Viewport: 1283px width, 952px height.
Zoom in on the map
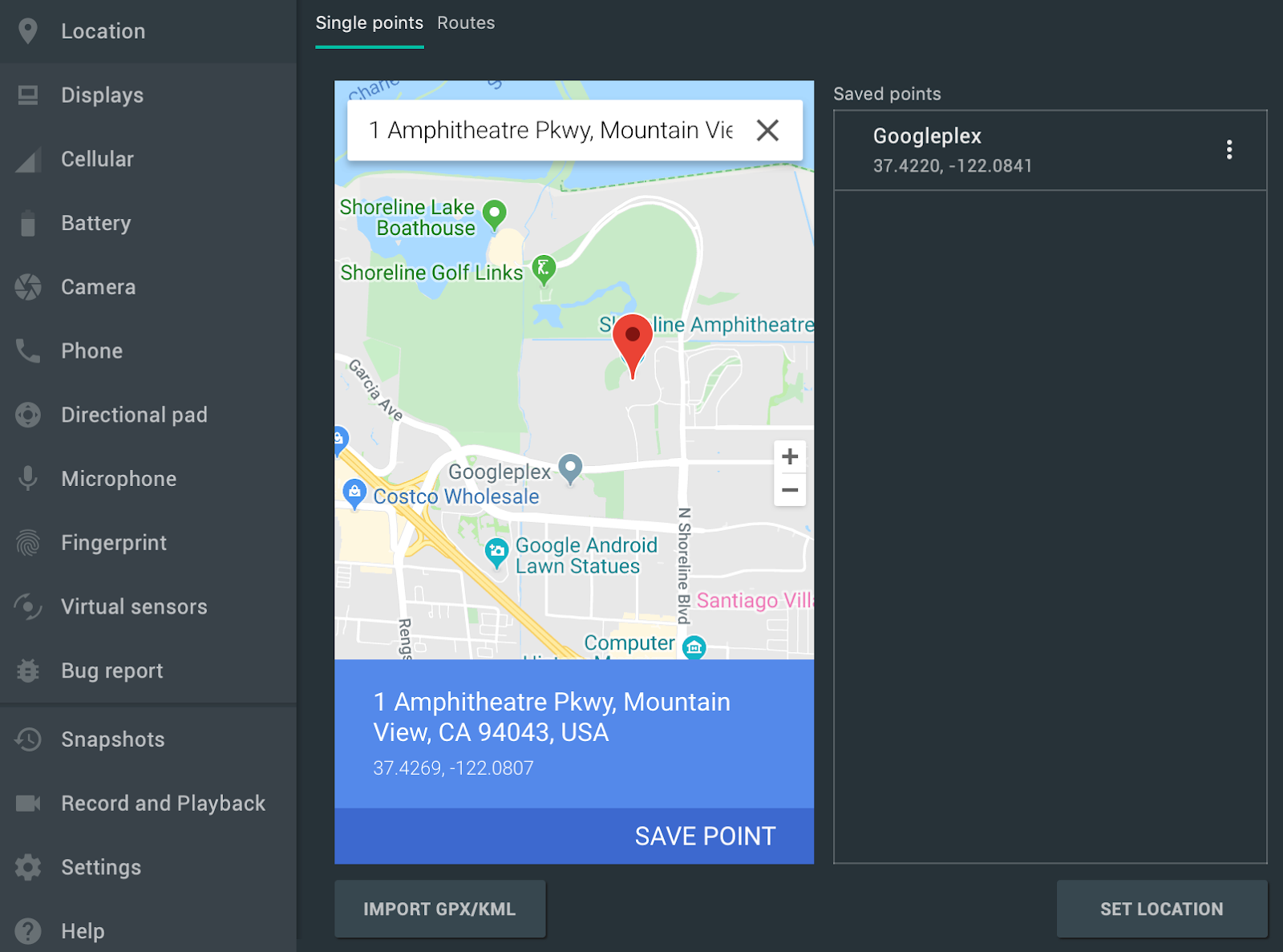click(x=790, y=456)
